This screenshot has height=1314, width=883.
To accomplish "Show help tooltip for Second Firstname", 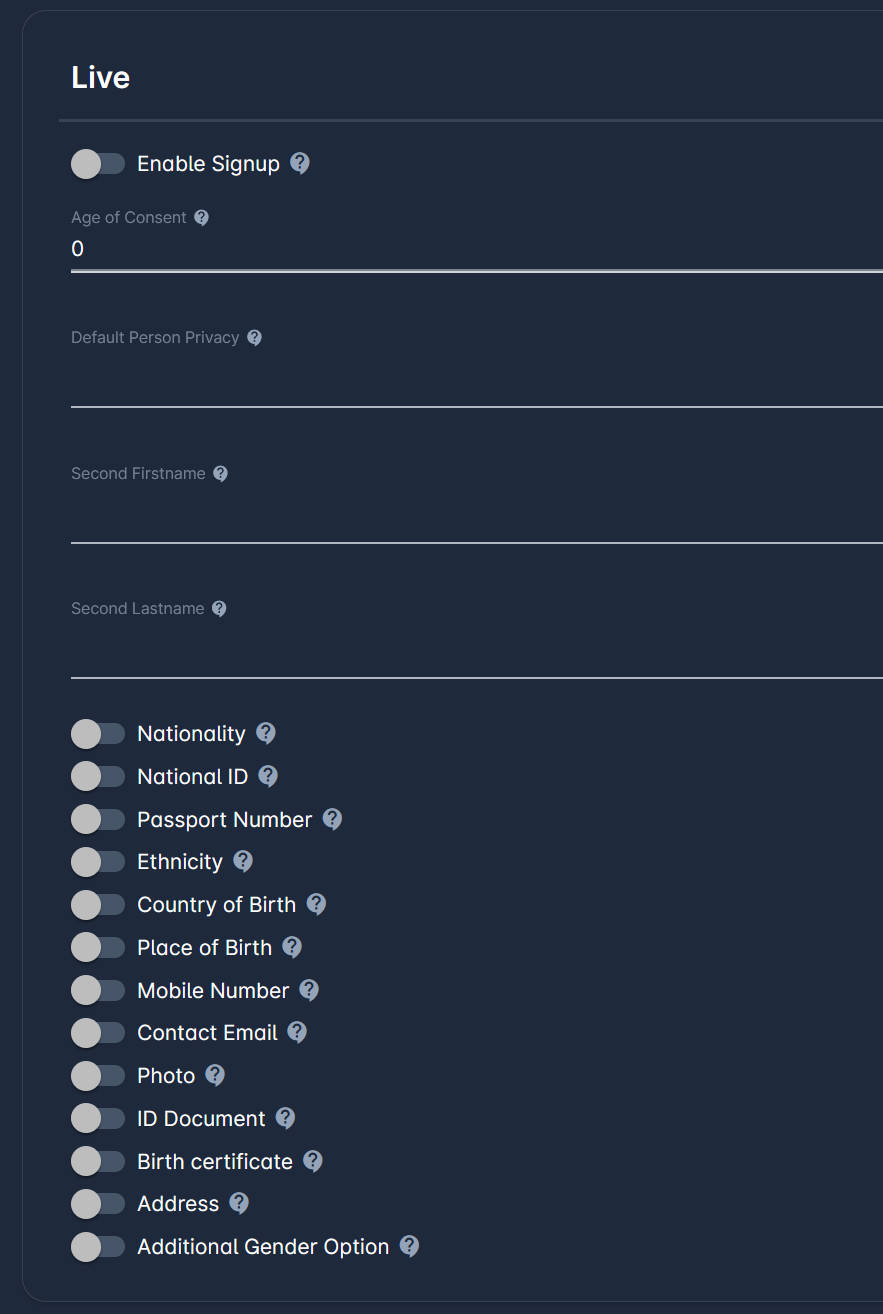I will [x=221, y=473].
